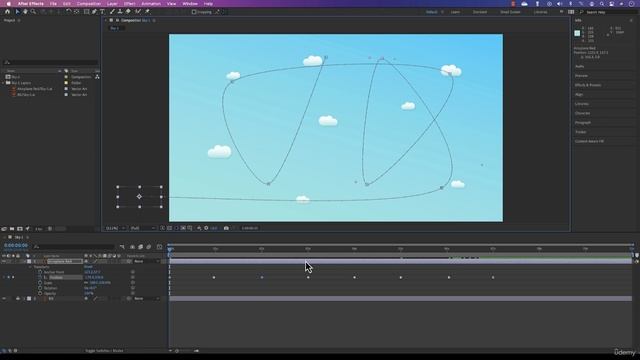Select the Eraser tool
This screenshot has height=360, width=640.
[x=128, y=12]
